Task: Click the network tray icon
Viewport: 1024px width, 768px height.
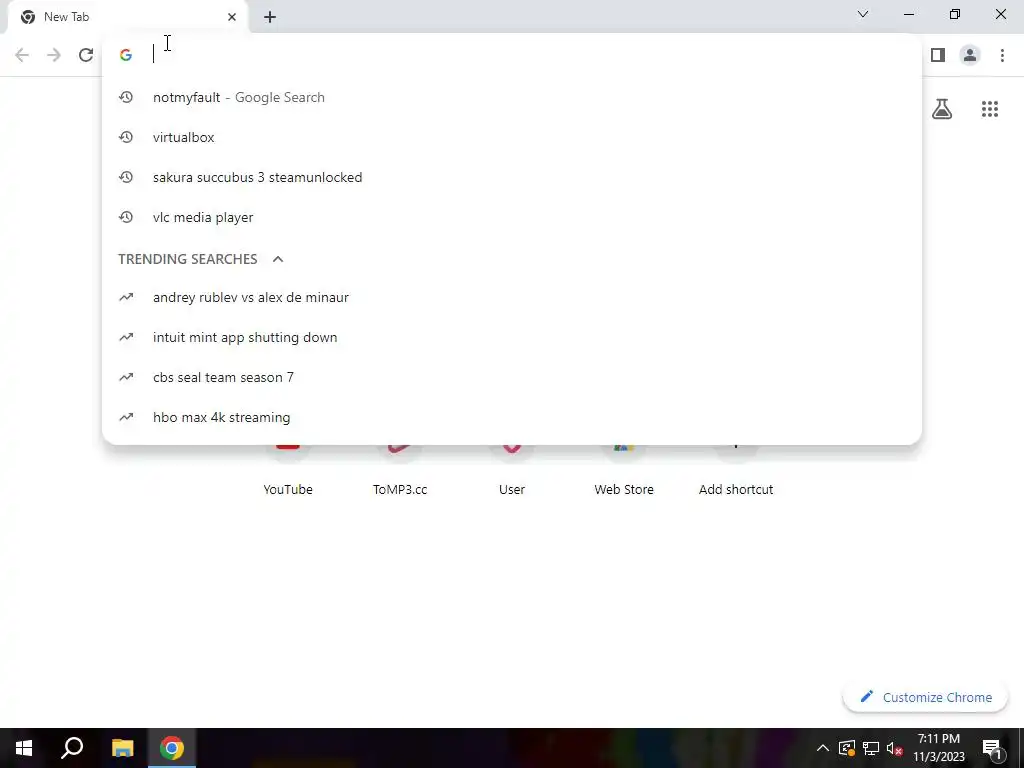Action: [871, 748]
